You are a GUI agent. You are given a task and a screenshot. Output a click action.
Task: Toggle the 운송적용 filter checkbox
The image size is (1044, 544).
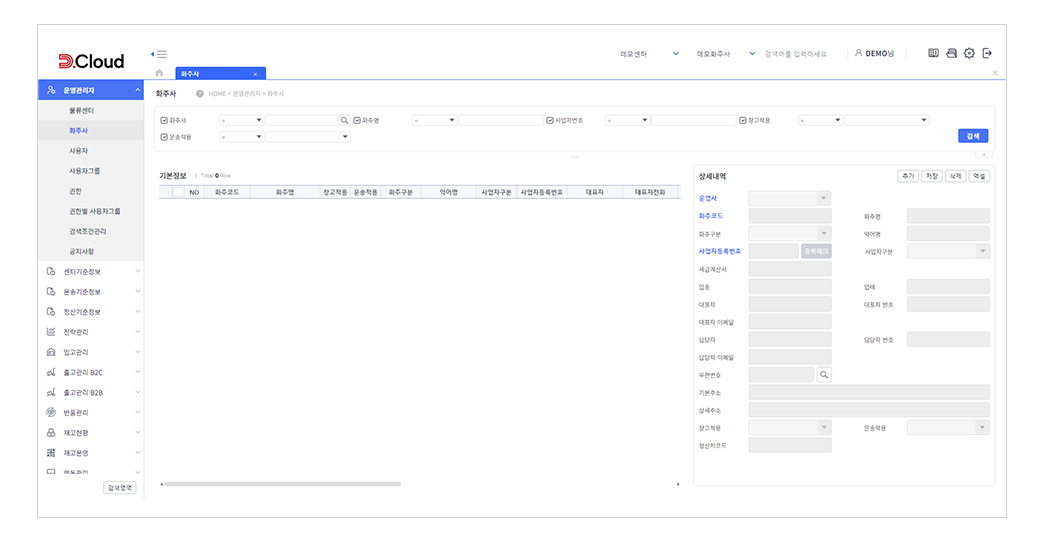tap(164, 137)
